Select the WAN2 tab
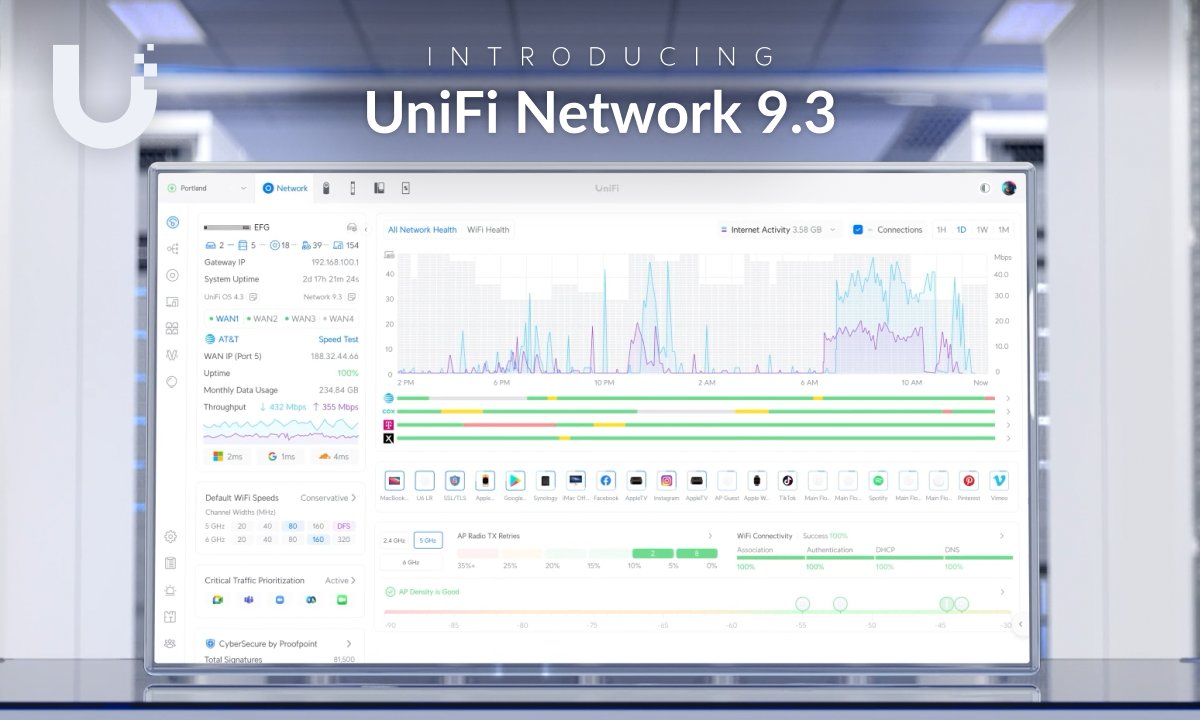1200x720 pixels. (262, 319)
